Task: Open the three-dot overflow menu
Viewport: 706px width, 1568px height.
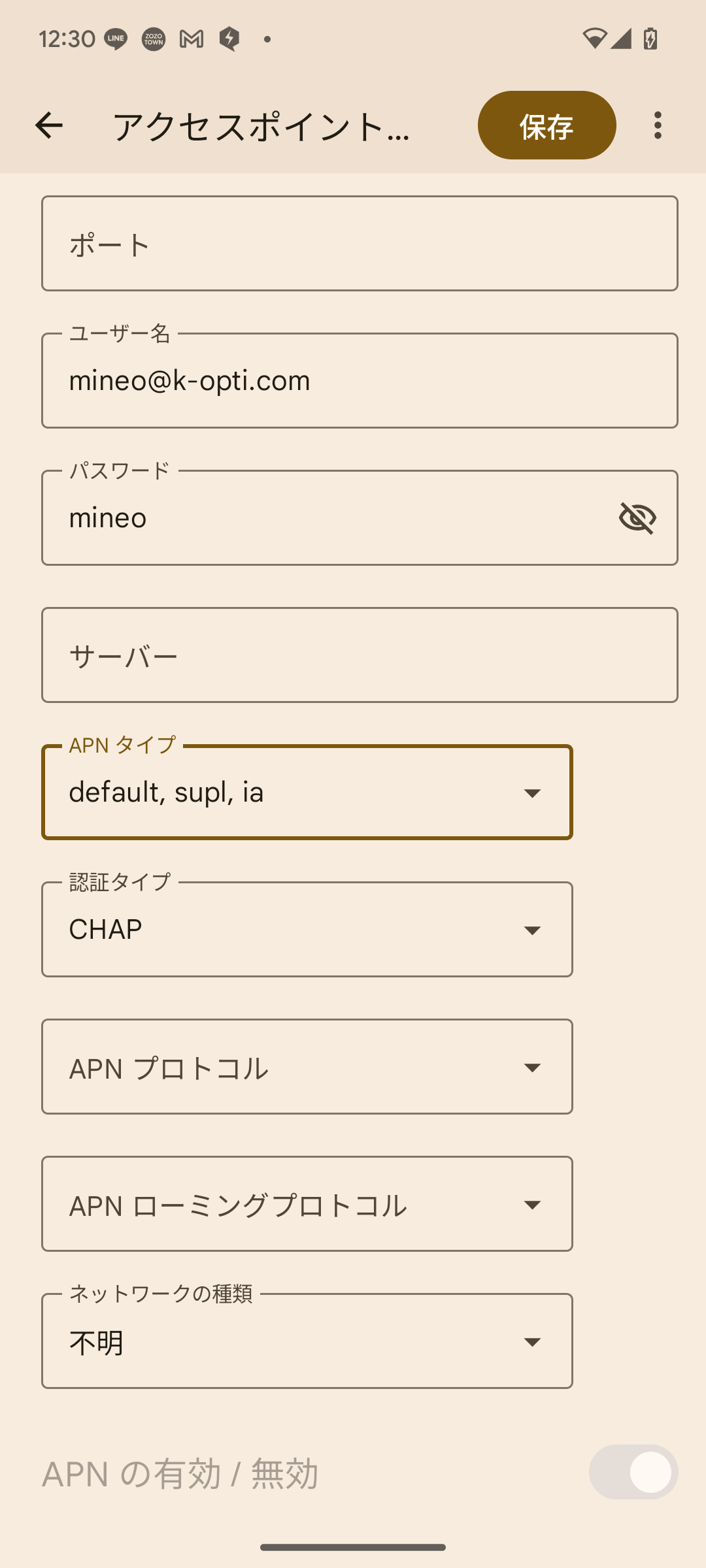Action: click(658, 125)
